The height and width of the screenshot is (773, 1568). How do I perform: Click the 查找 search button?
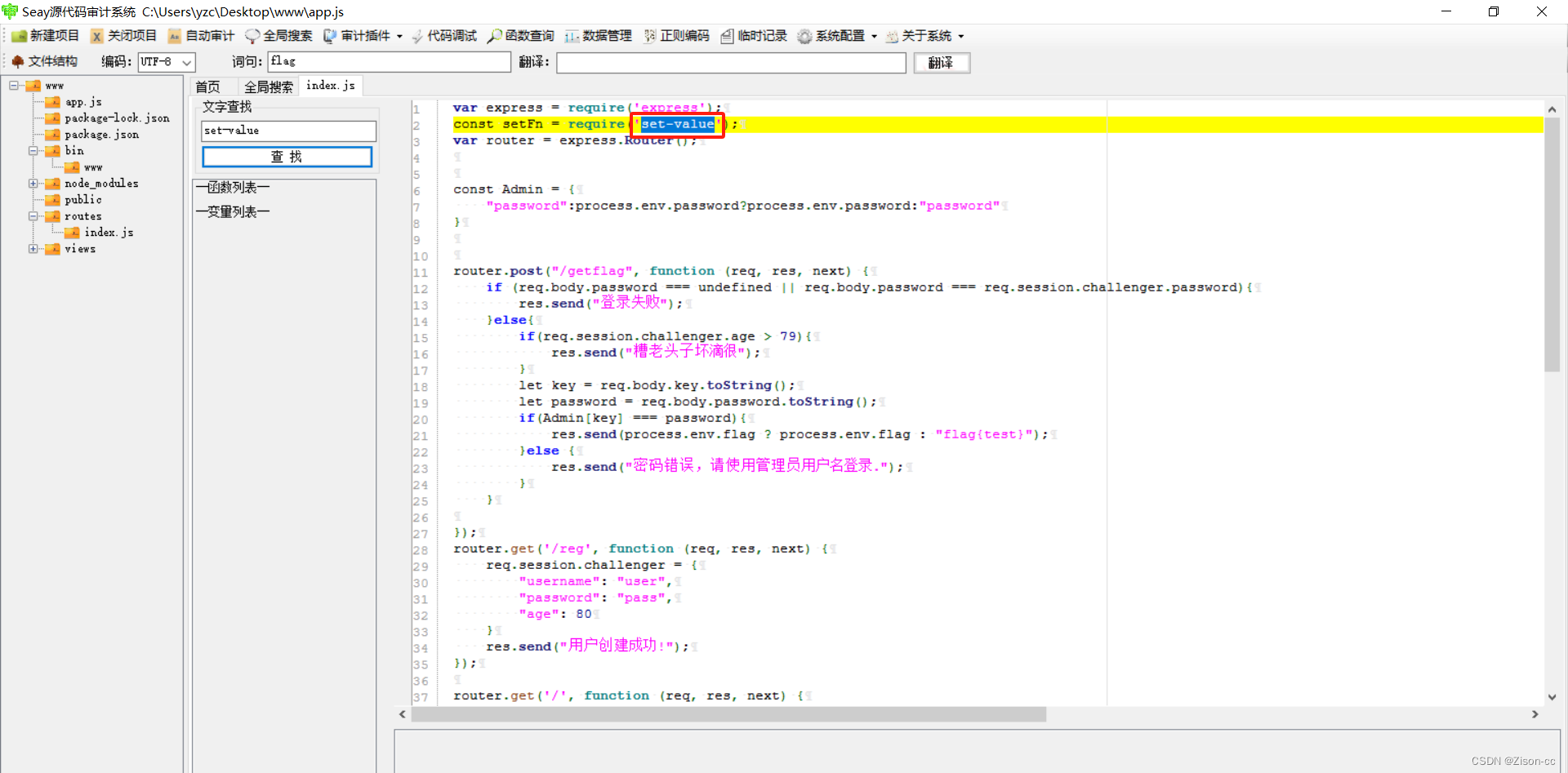coord(287,156)
